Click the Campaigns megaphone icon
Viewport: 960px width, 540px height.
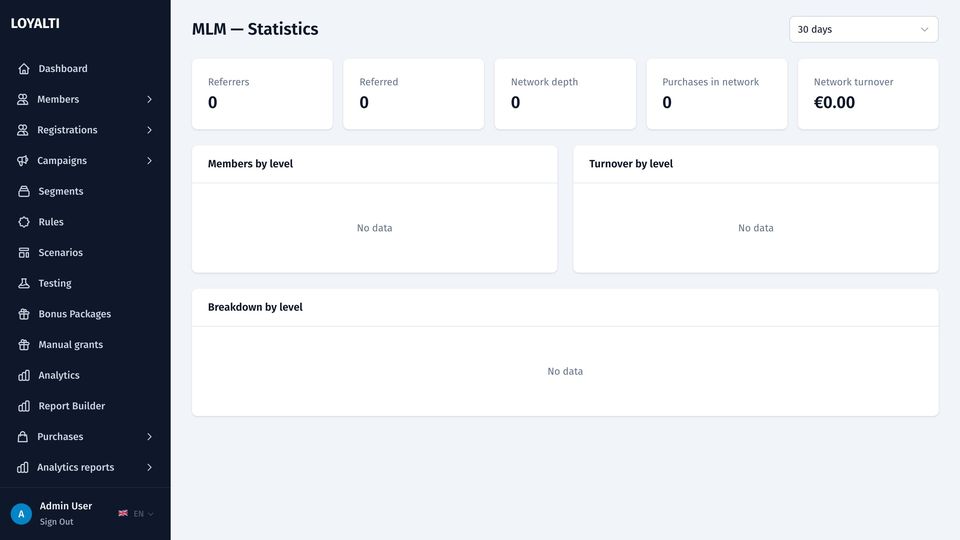(x=23, y=160)
